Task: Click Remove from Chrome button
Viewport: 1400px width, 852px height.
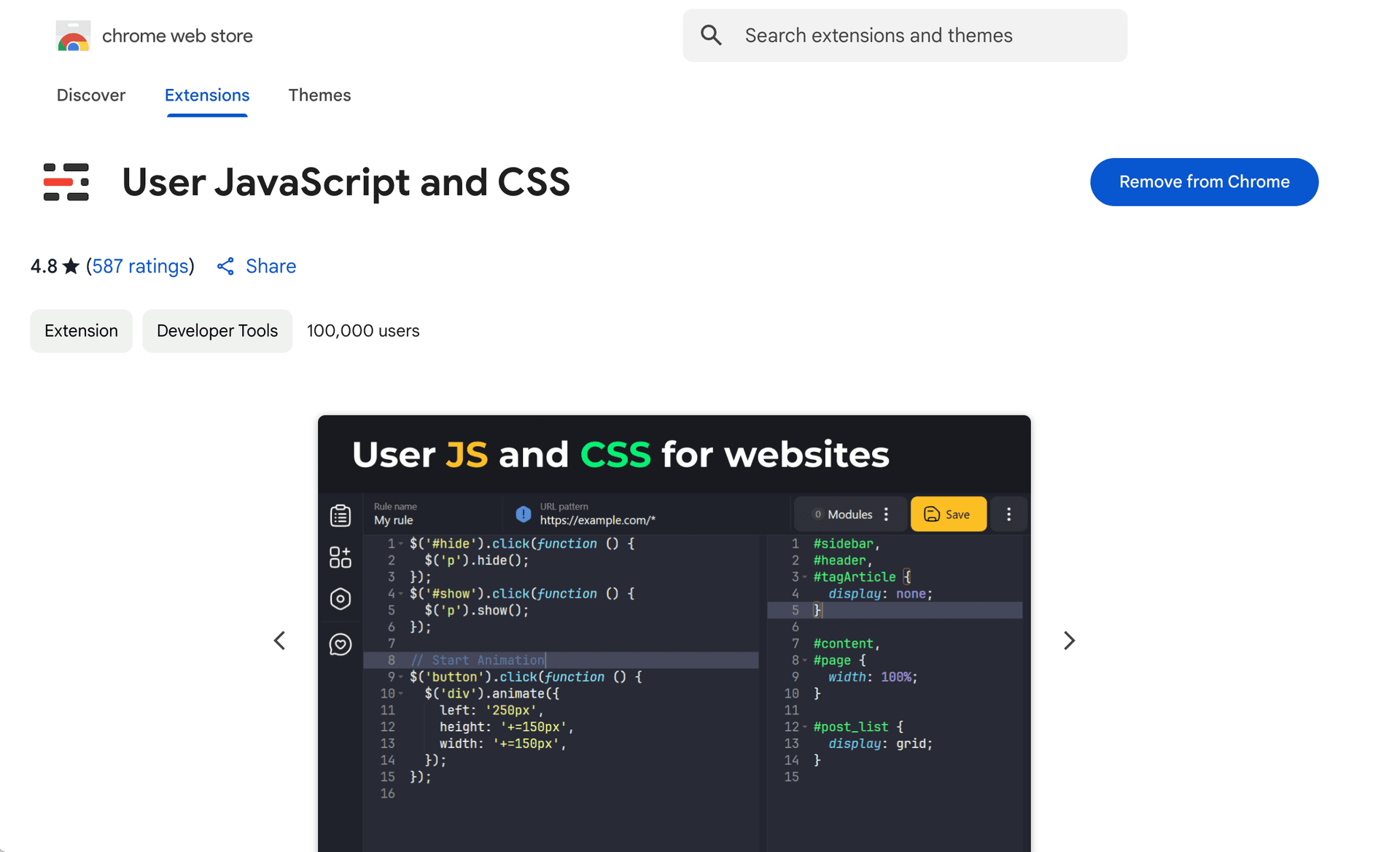Action: [1204, 182]
